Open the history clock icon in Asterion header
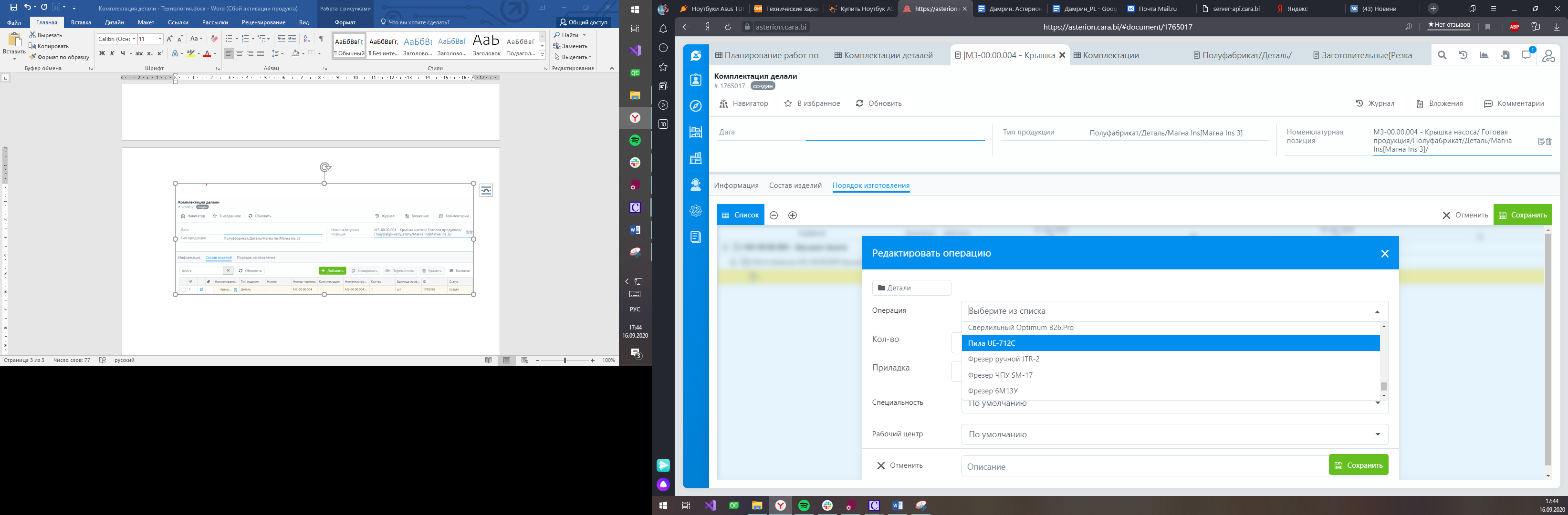The height and width of the screenshot is (515, 1568). (1463, 55)
